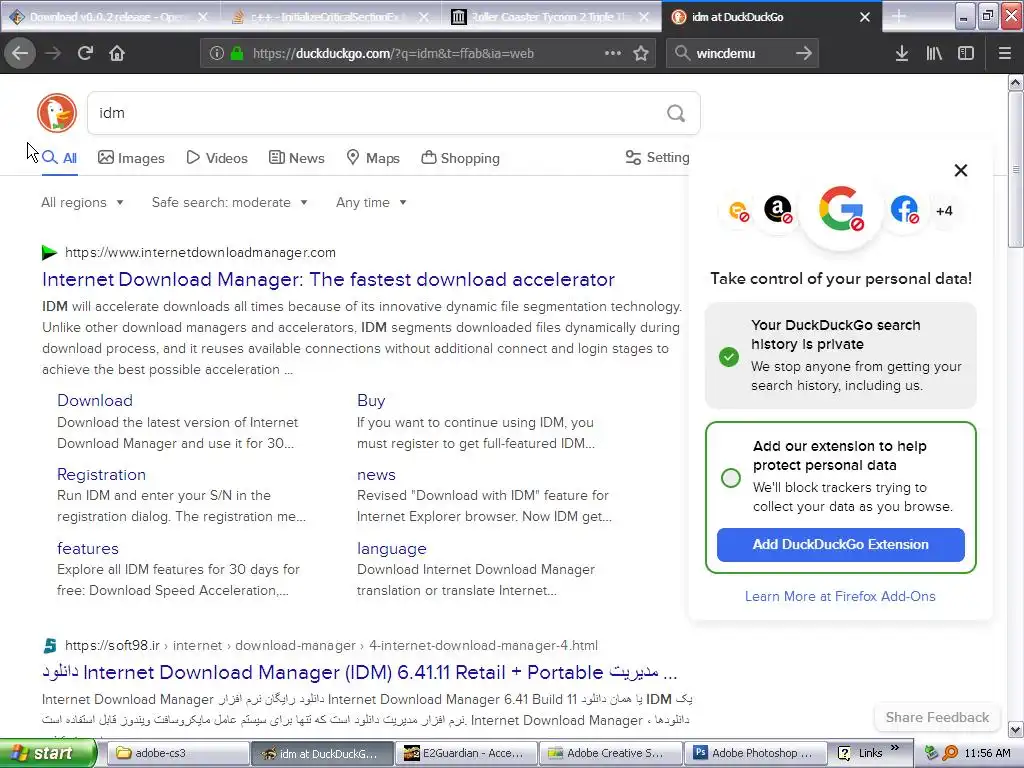The height and width of the screenshot is (768, 1024).
Task: Click the blocked Facebook tracker icon
Action: (904, 210)
